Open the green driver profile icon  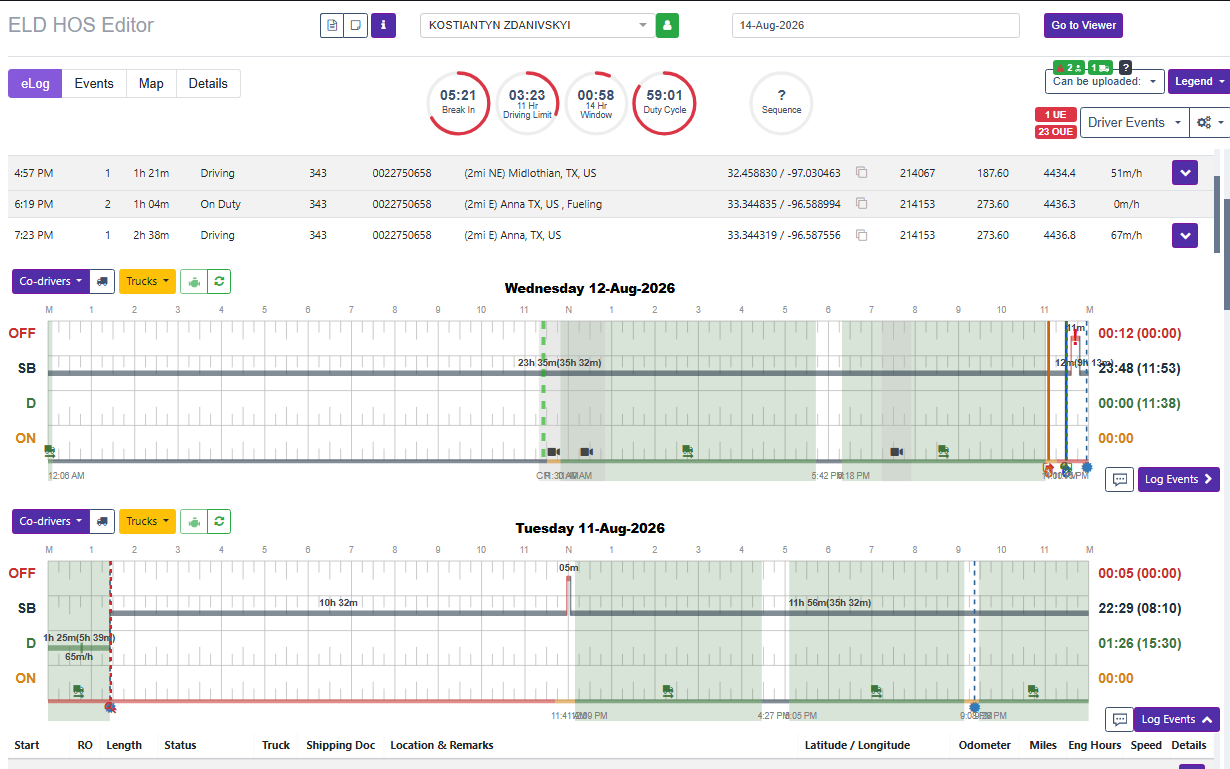[667, 25]
